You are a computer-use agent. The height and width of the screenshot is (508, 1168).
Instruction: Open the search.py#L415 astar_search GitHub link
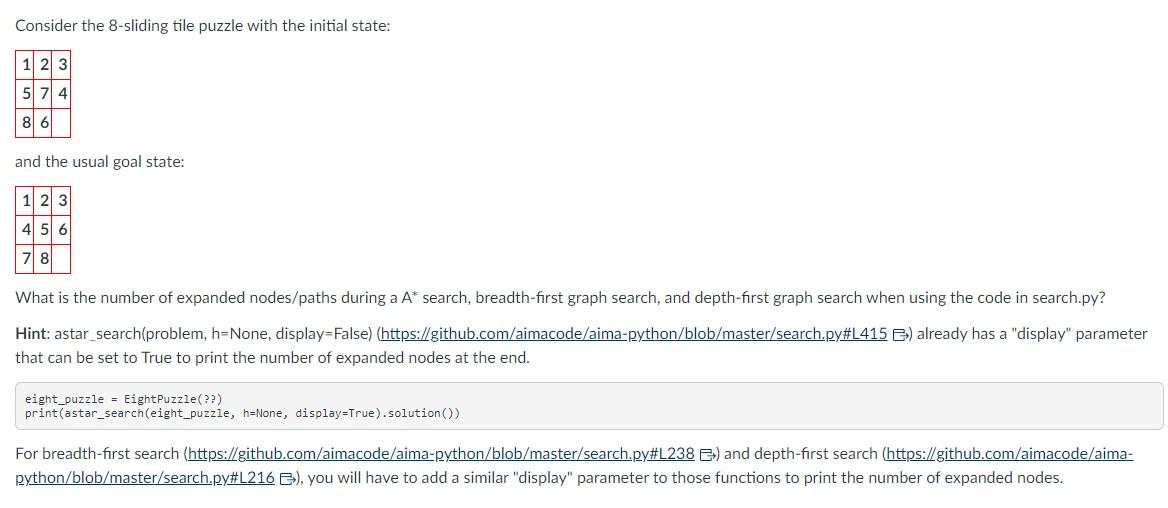tap(632, 334)
